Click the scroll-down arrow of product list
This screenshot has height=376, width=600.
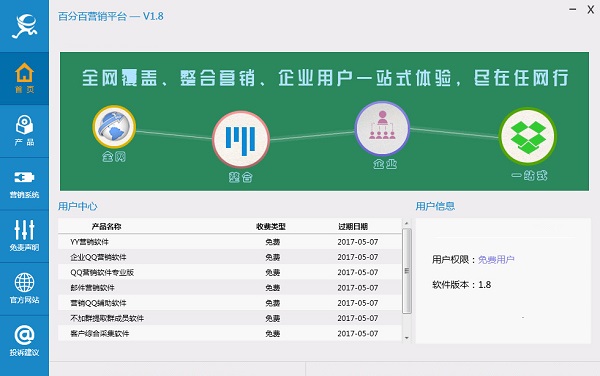pos(406,337)
